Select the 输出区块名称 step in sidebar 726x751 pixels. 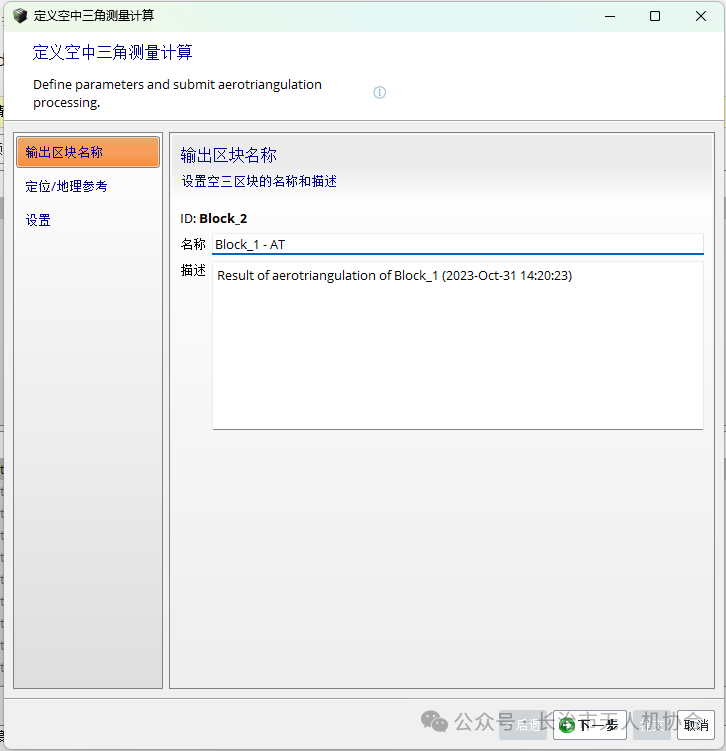88,152
